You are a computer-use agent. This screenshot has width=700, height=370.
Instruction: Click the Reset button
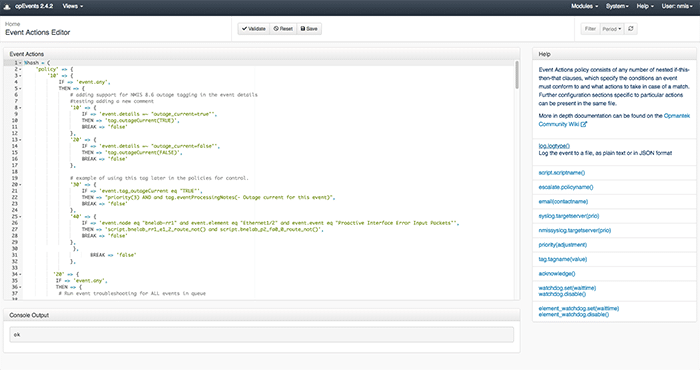coord(283,29)
